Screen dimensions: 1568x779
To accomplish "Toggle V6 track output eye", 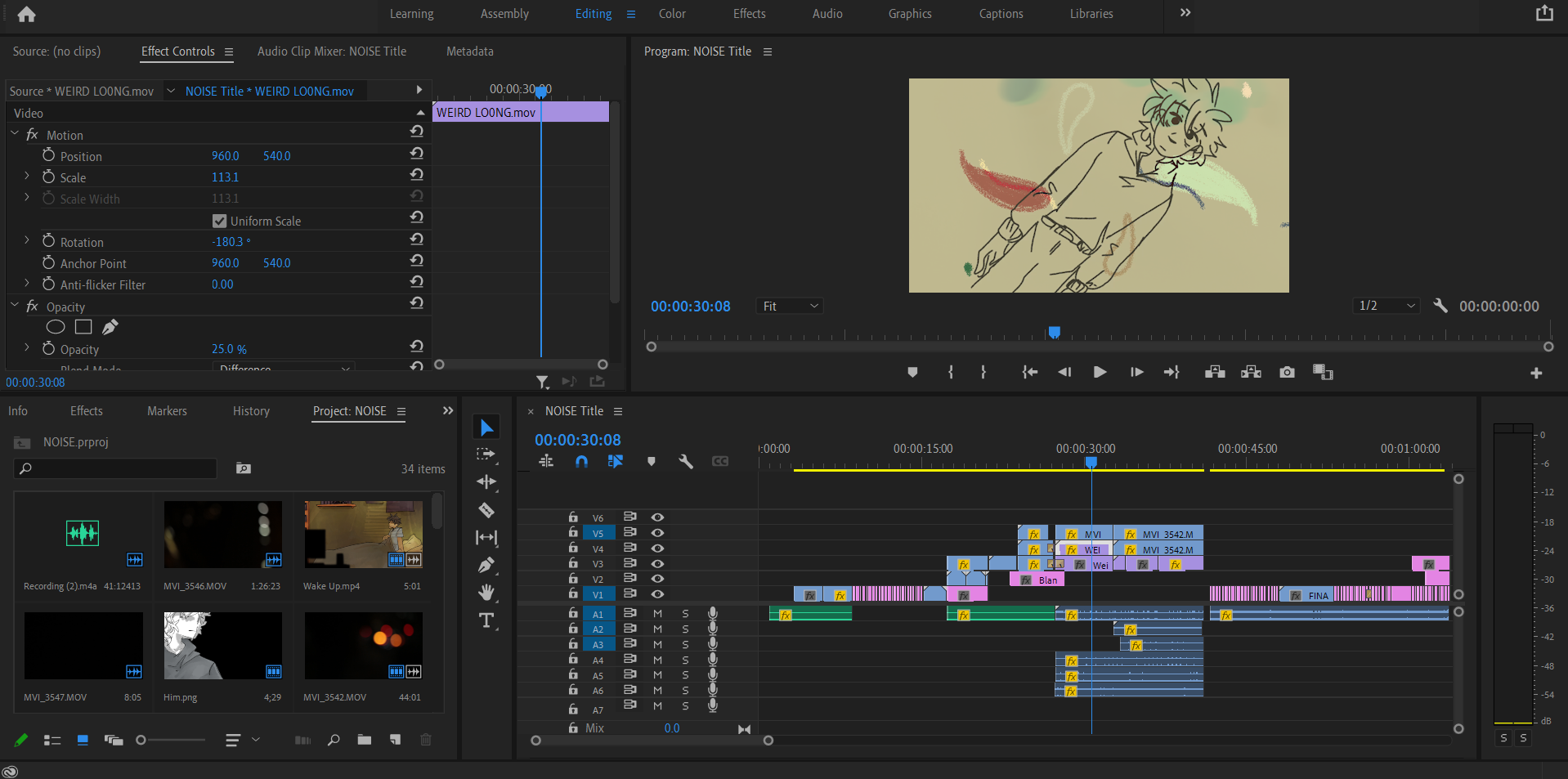I will [657, 517].
